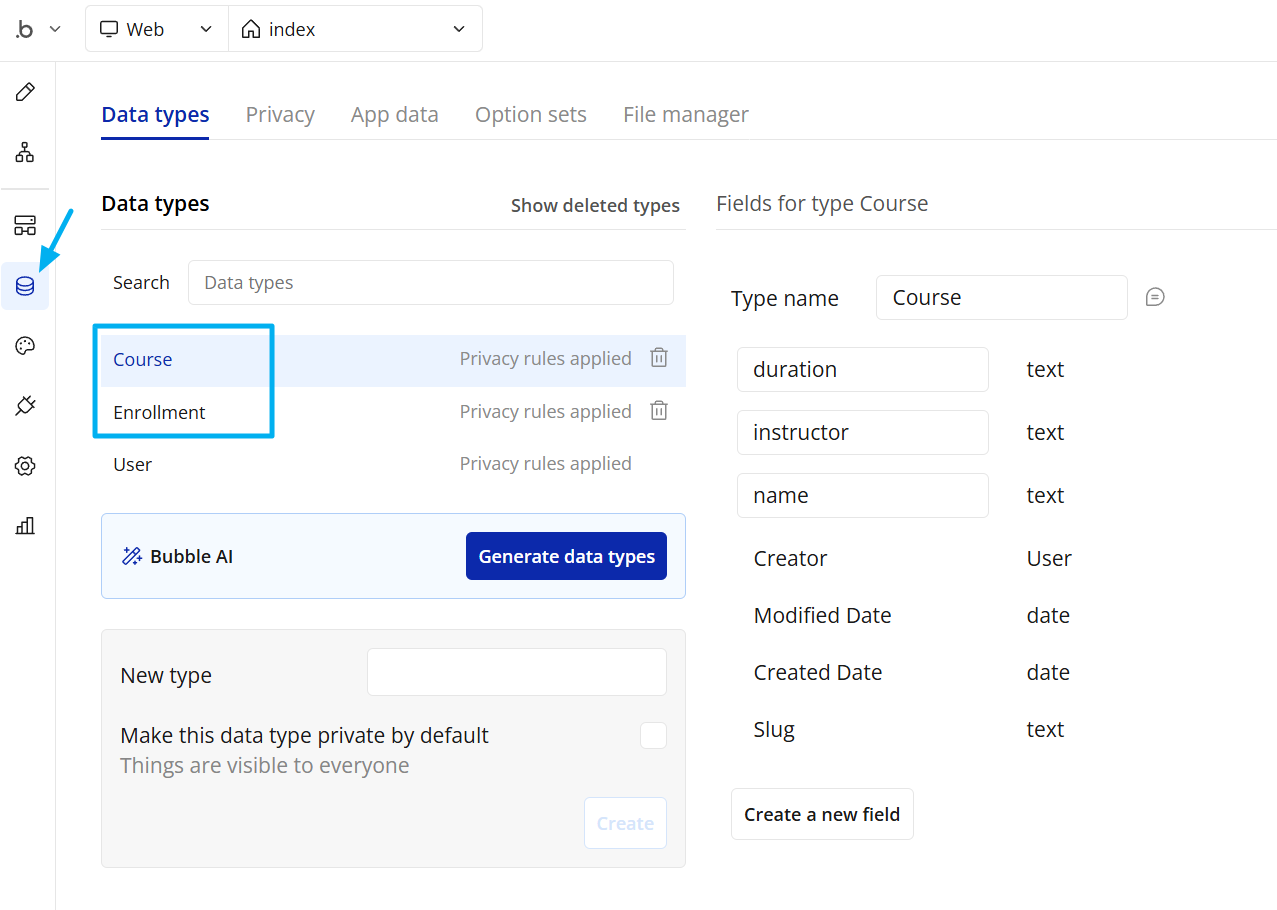1277x910 pixels.
Task: Open the index page selector
Action: pos(355,28)
